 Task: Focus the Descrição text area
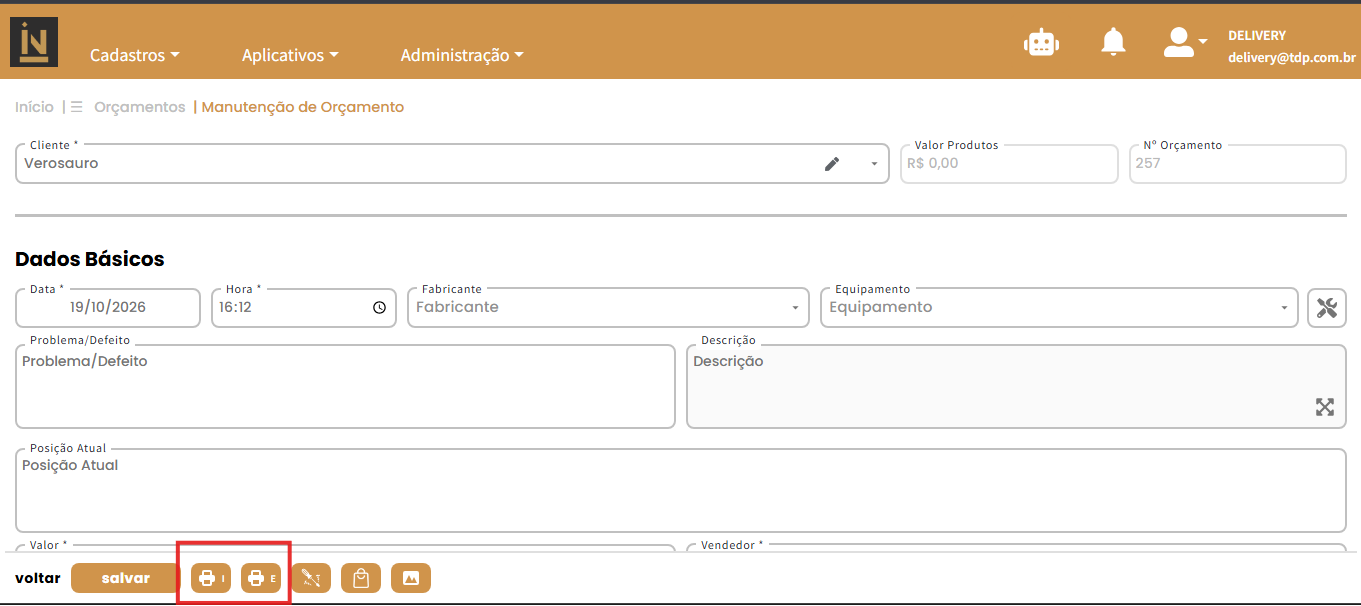[x=1016, y=387]
